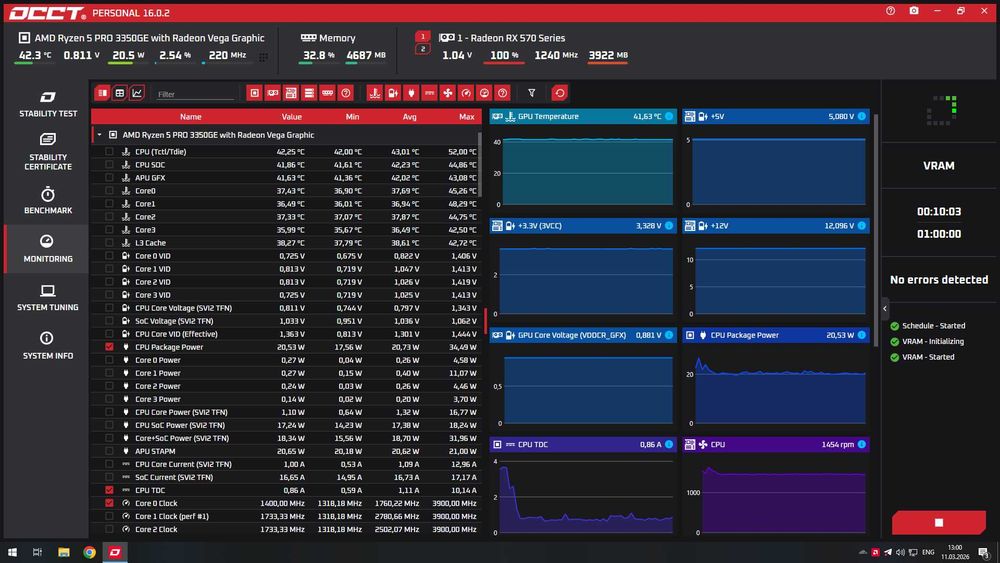Click the sensor table vertical scrollbar

[x=479, y=165]
